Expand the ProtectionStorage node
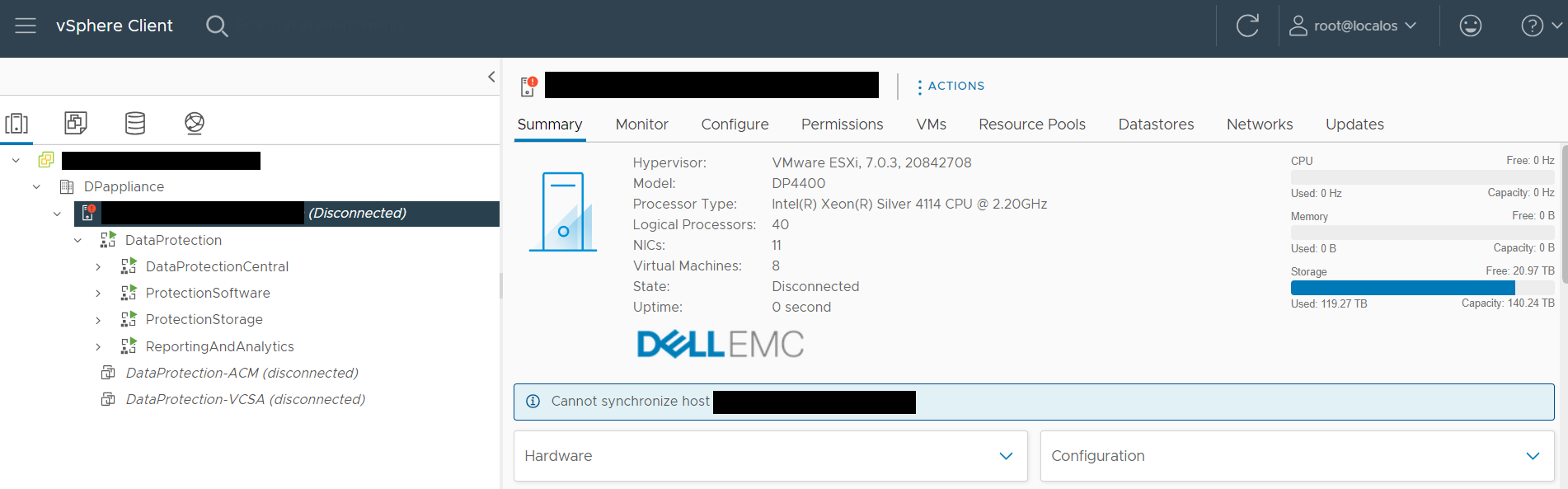1568x489 pixels. tap(98, 320)
